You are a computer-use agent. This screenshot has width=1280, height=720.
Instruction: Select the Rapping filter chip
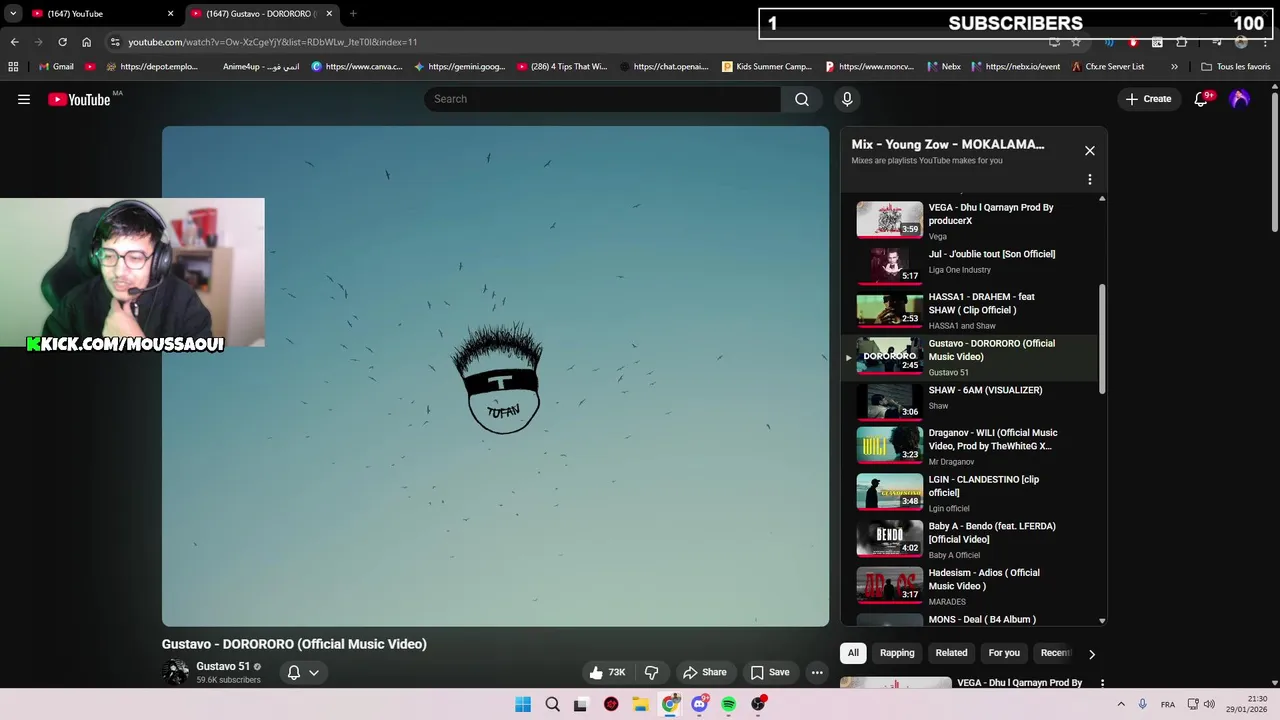(897, 653)
